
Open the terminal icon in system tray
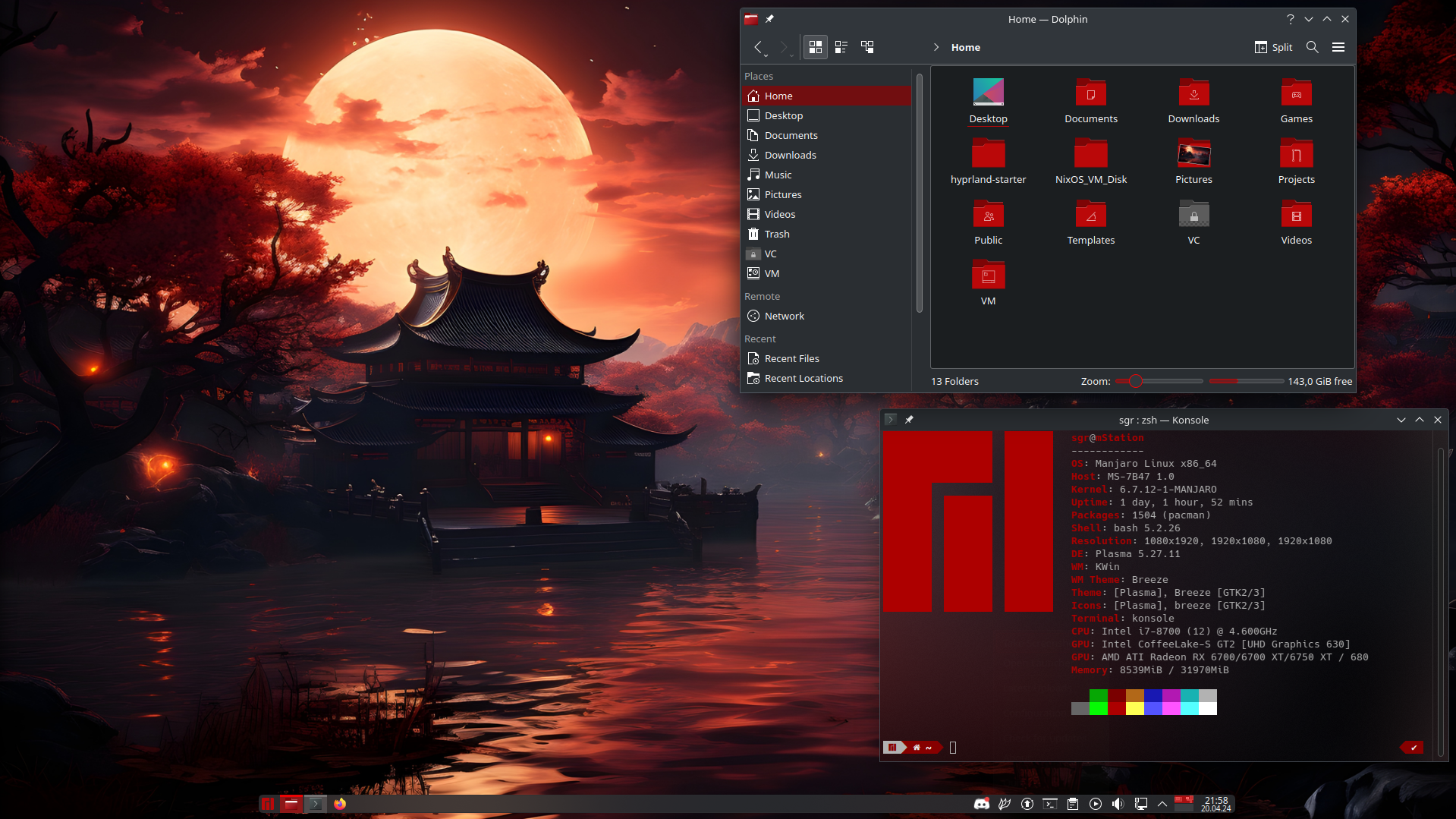1049,804
